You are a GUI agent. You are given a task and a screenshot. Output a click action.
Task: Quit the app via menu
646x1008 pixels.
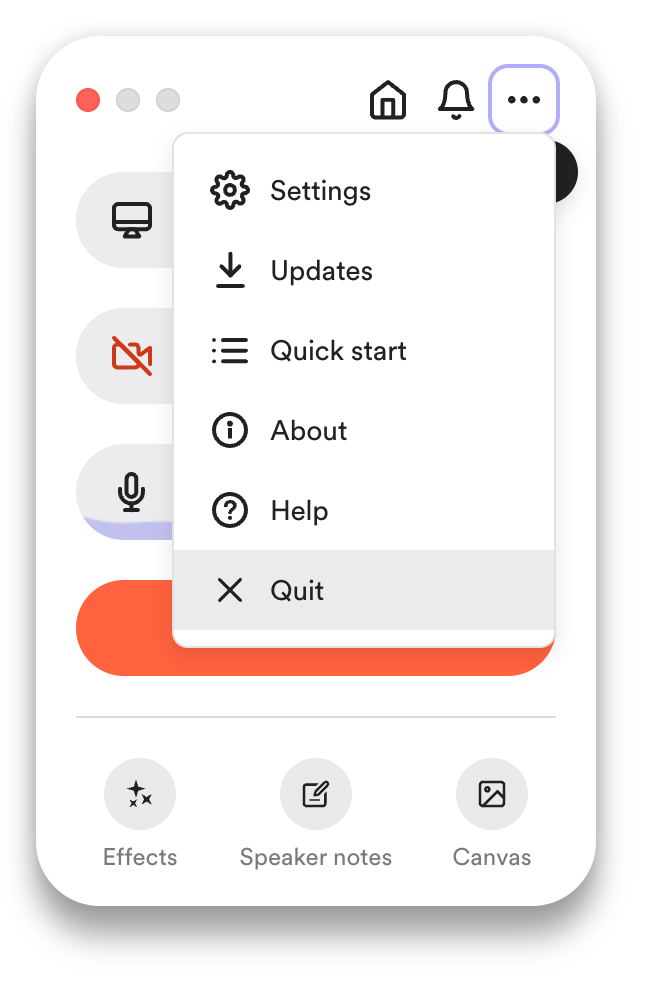pyautogui.click(x=364, y=590)
